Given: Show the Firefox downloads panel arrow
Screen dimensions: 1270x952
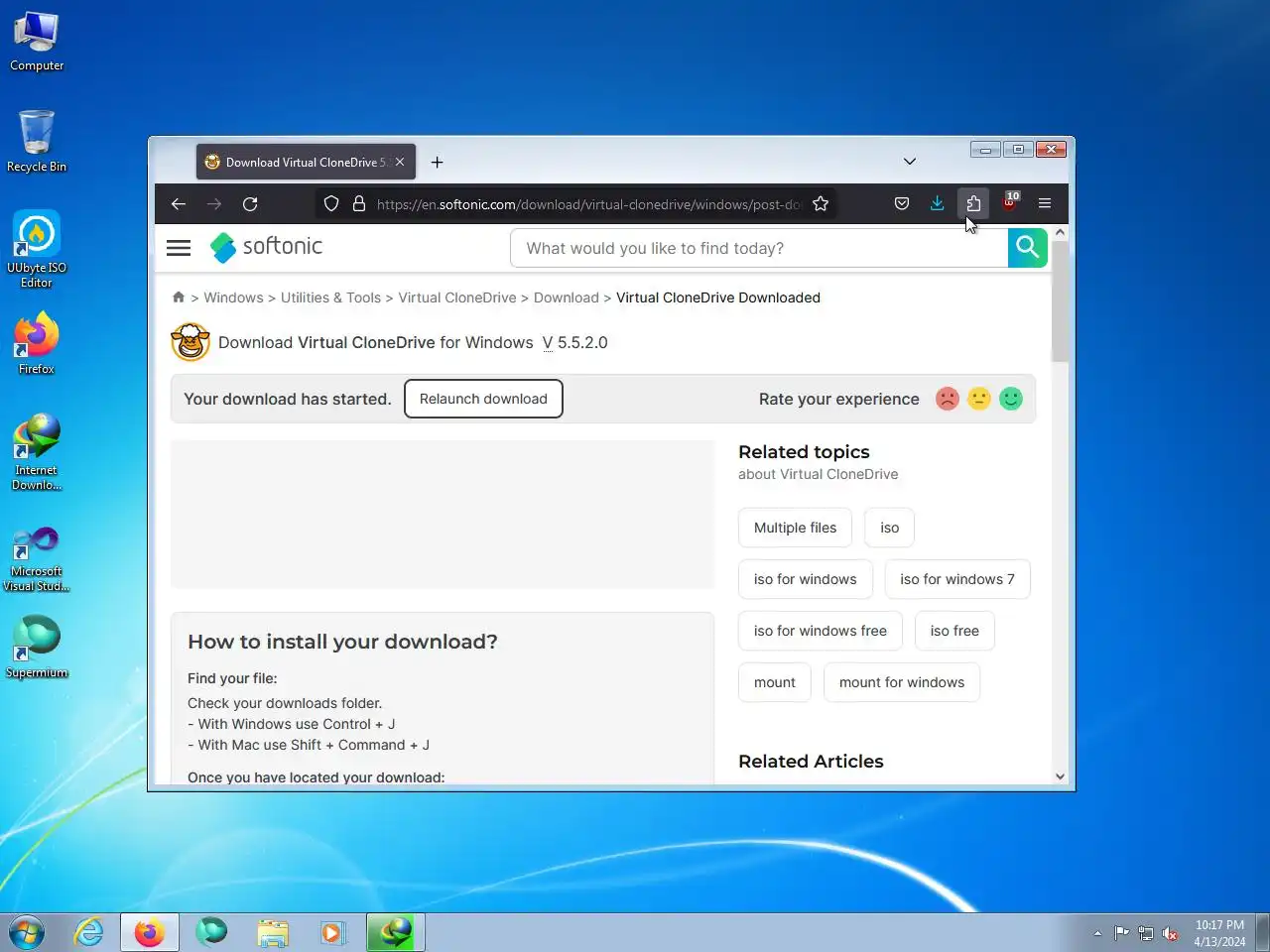Looking at the screenshot, I should (x=938, y=204).
